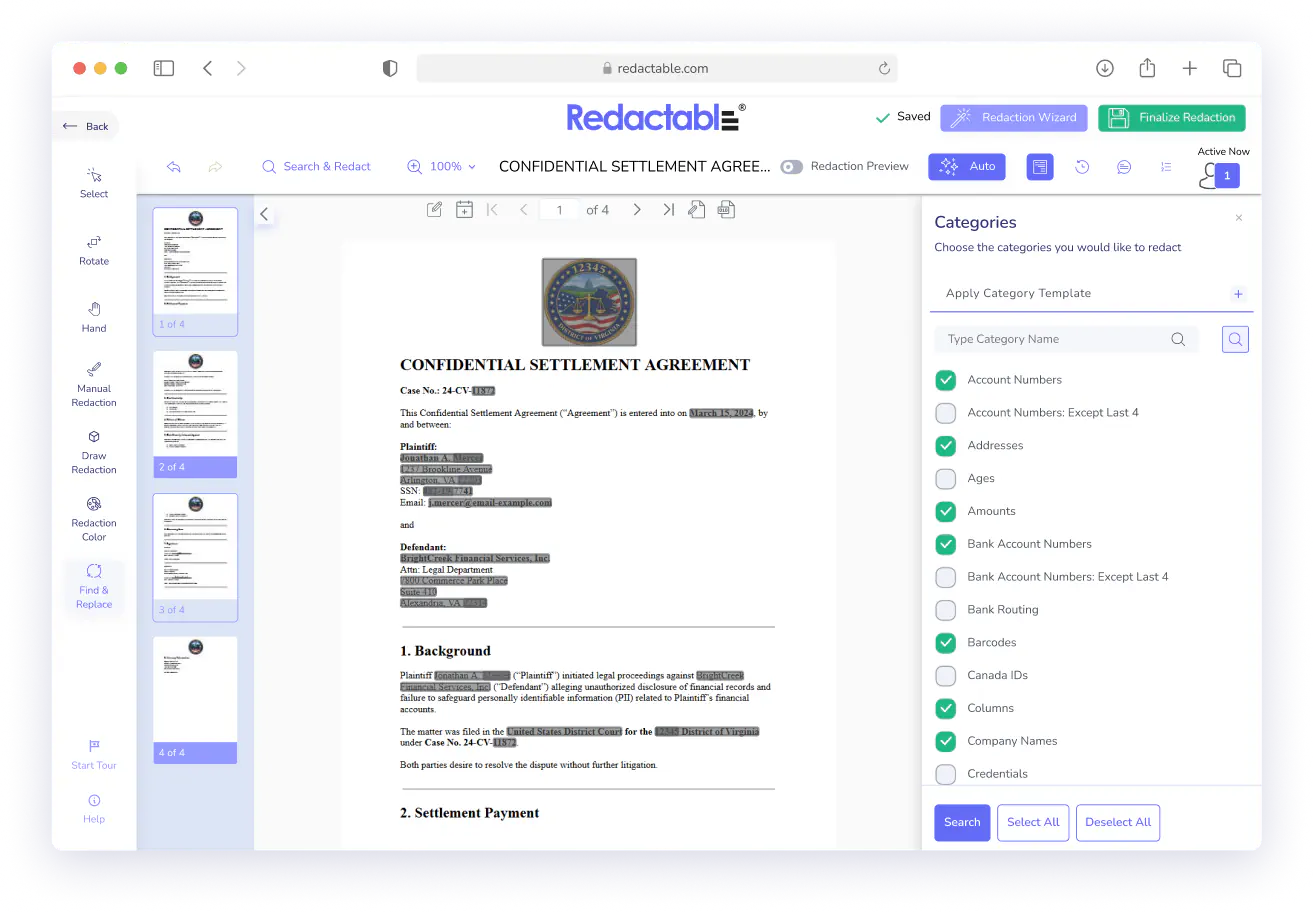The width and height of the screenshot is (1314, 913).
Task: Click Finalize Redaction button
Action: click(1172, 118)
